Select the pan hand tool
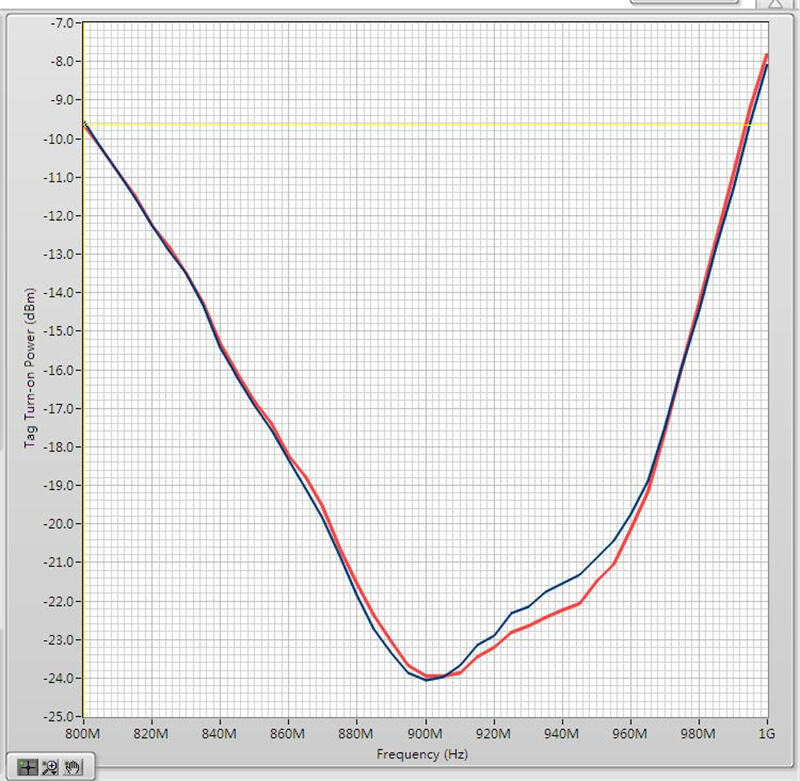Screen dimensions: 800x781 coord(72,767)
